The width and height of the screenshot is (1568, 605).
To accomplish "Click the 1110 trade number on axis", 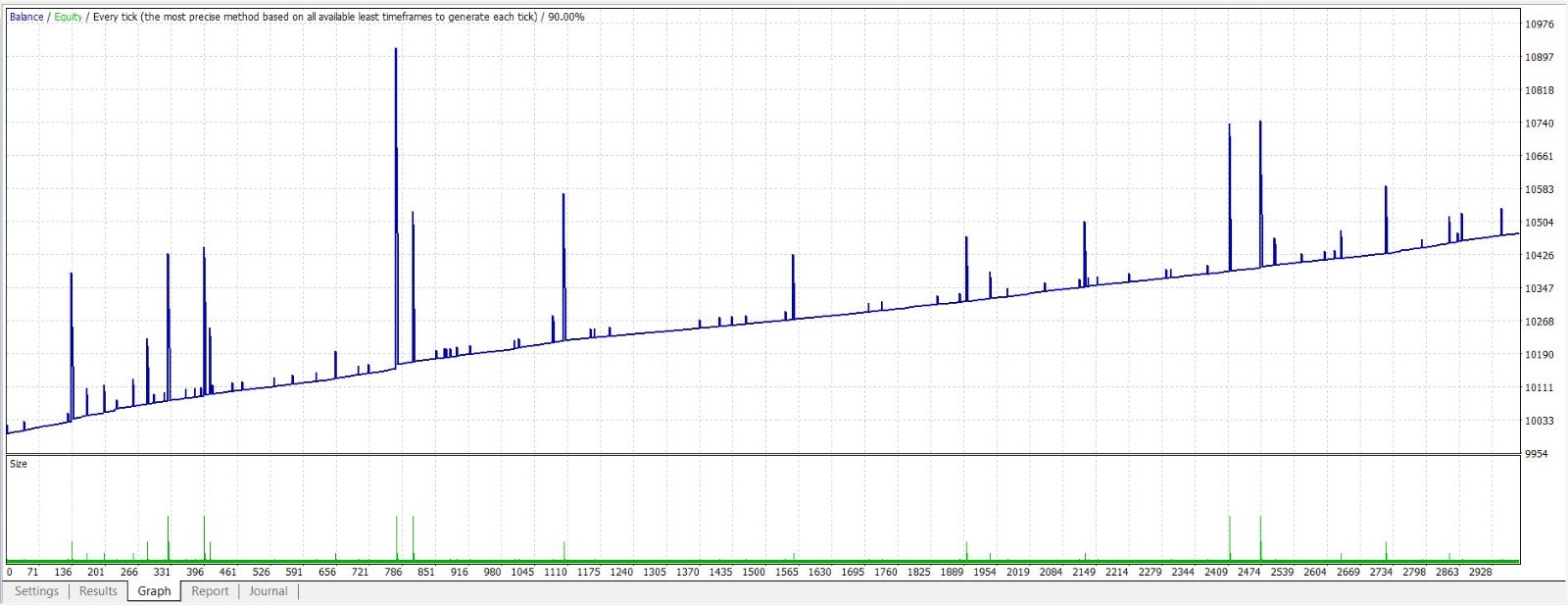I will pos(555,572).
